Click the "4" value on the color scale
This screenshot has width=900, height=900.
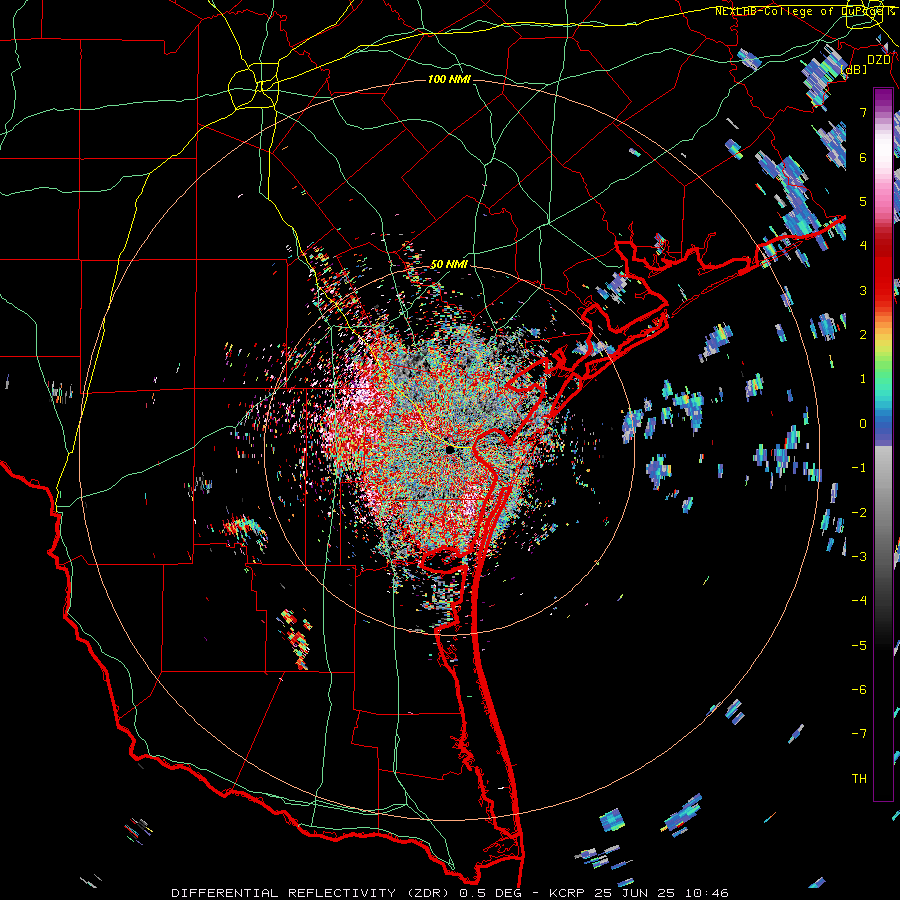coord(863,246)
